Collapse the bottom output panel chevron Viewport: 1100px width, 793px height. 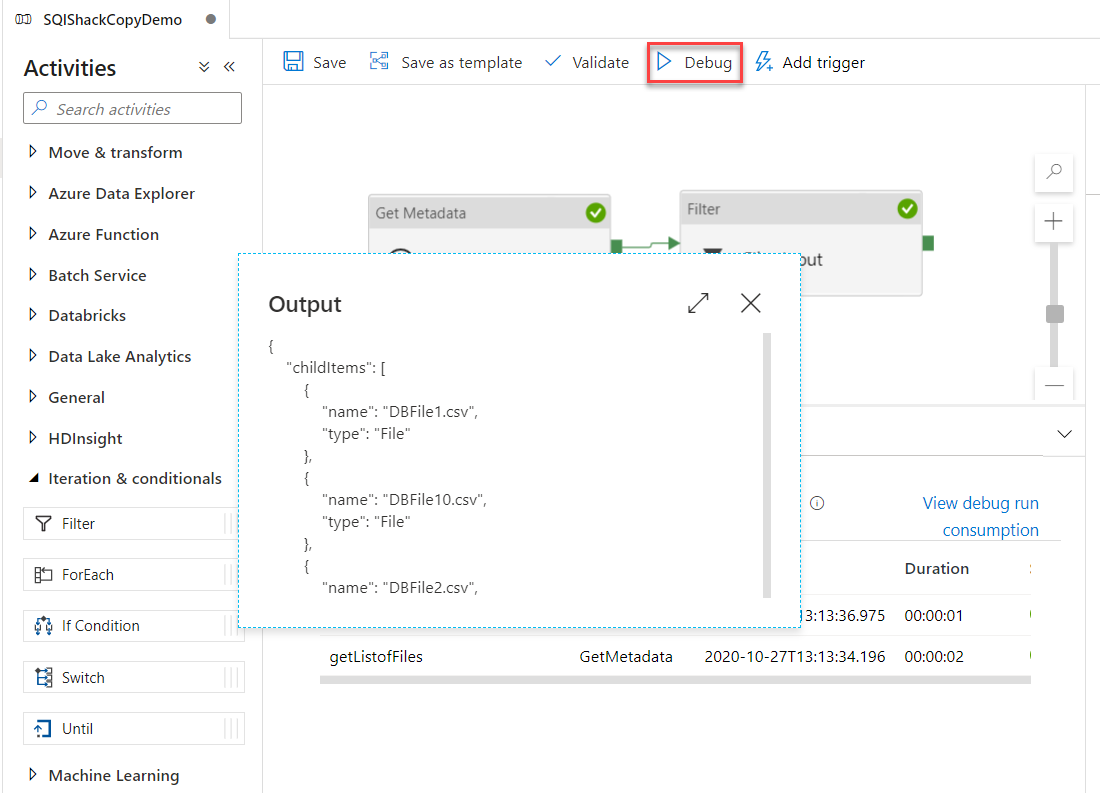tap(1064, 434)
